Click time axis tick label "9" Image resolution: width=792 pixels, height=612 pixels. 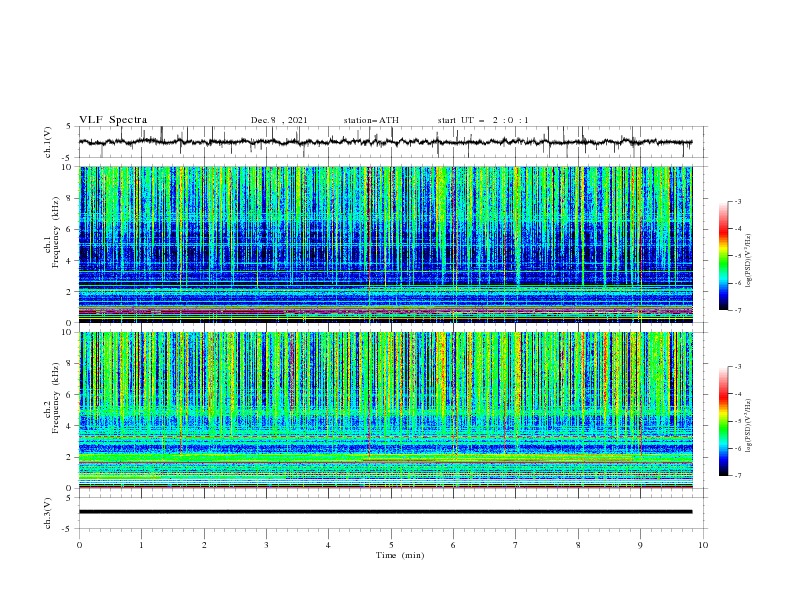[x=640, y=545]
